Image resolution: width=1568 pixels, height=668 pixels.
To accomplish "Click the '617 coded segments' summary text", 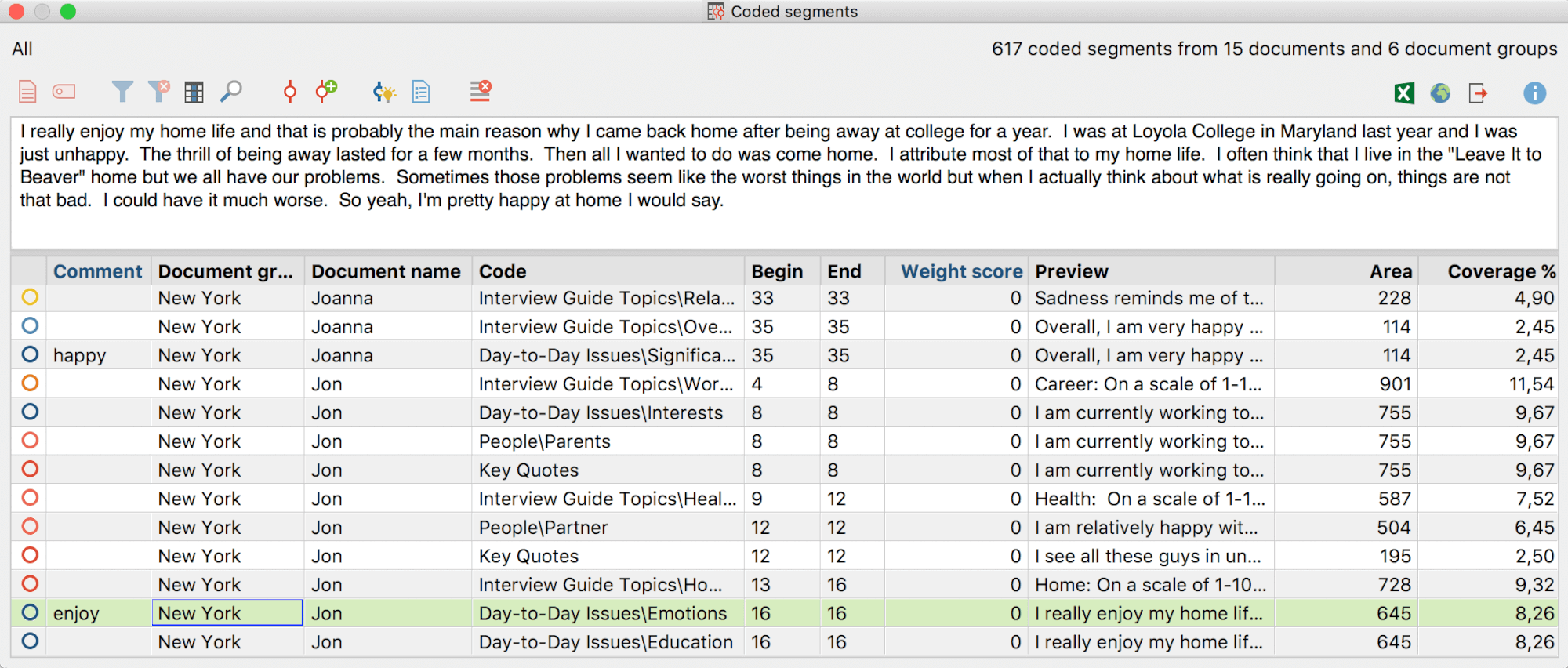I will coord(1274,49).
